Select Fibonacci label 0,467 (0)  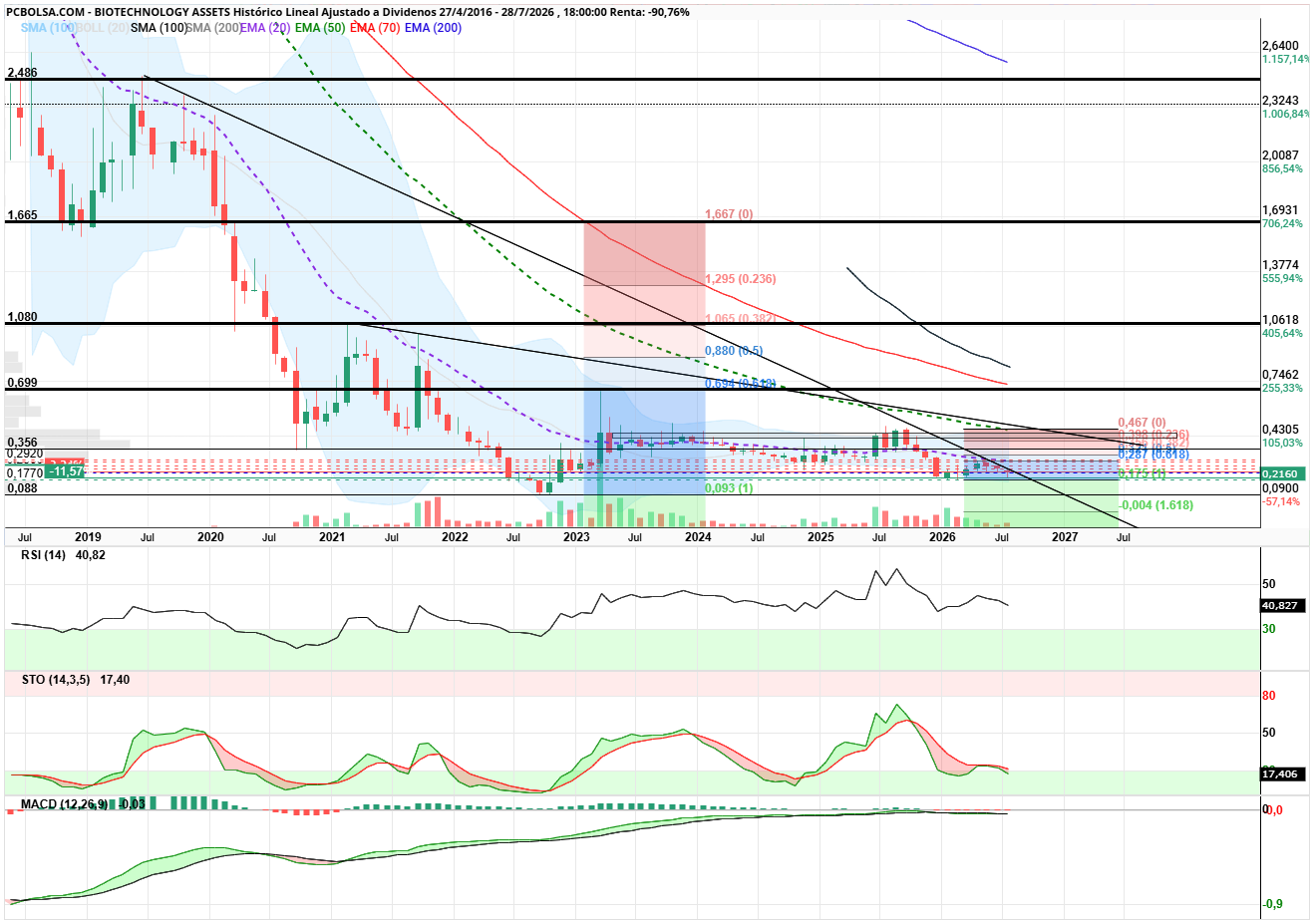[1142, 423]
